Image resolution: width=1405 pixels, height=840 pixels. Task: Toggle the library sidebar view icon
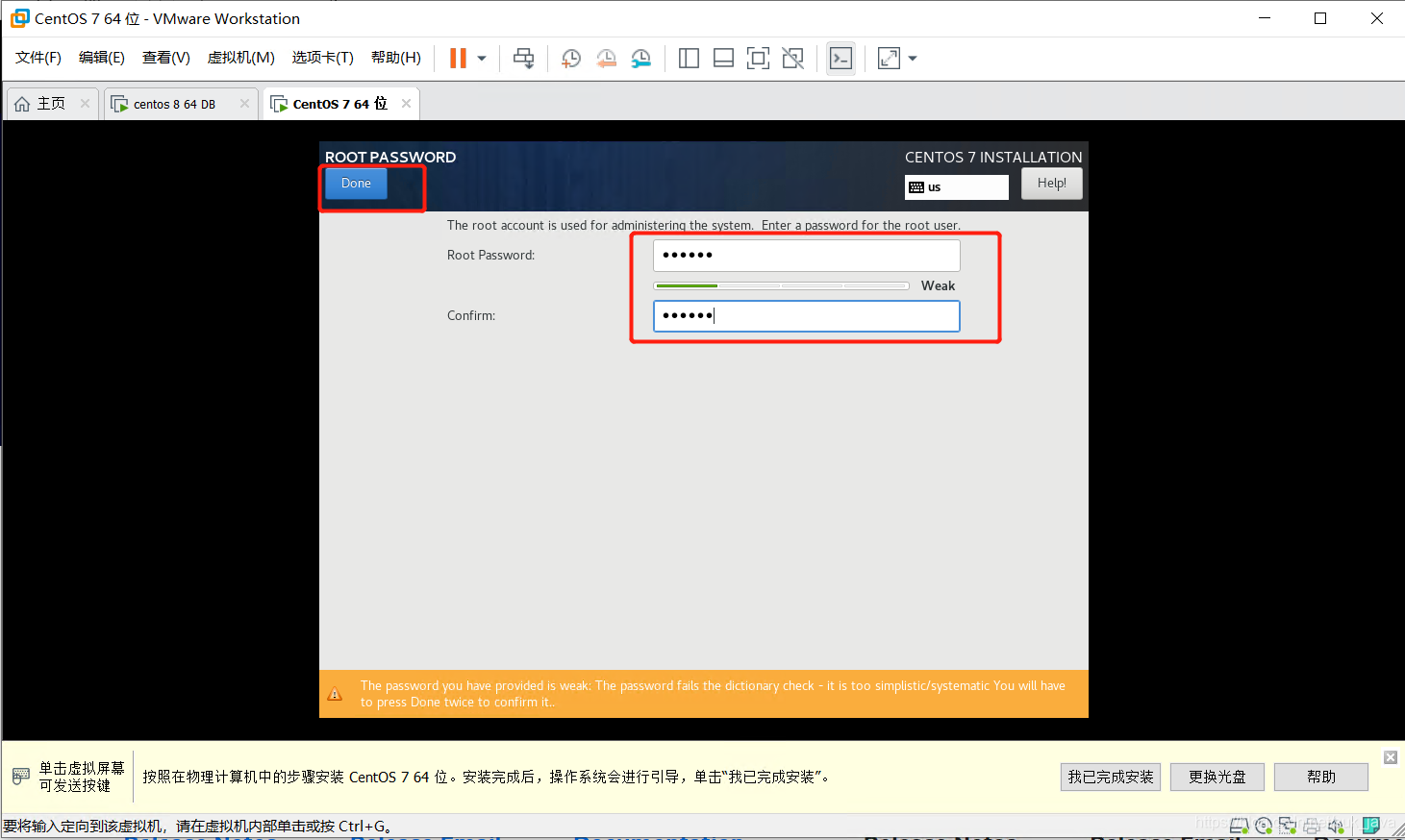(x=689, y=59)
